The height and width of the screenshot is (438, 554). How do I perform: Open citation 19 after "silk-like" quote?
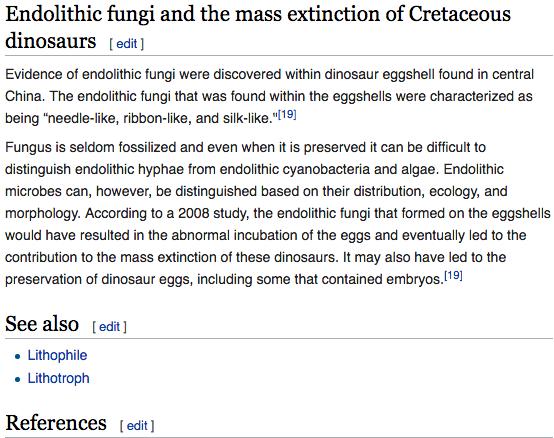287,114
